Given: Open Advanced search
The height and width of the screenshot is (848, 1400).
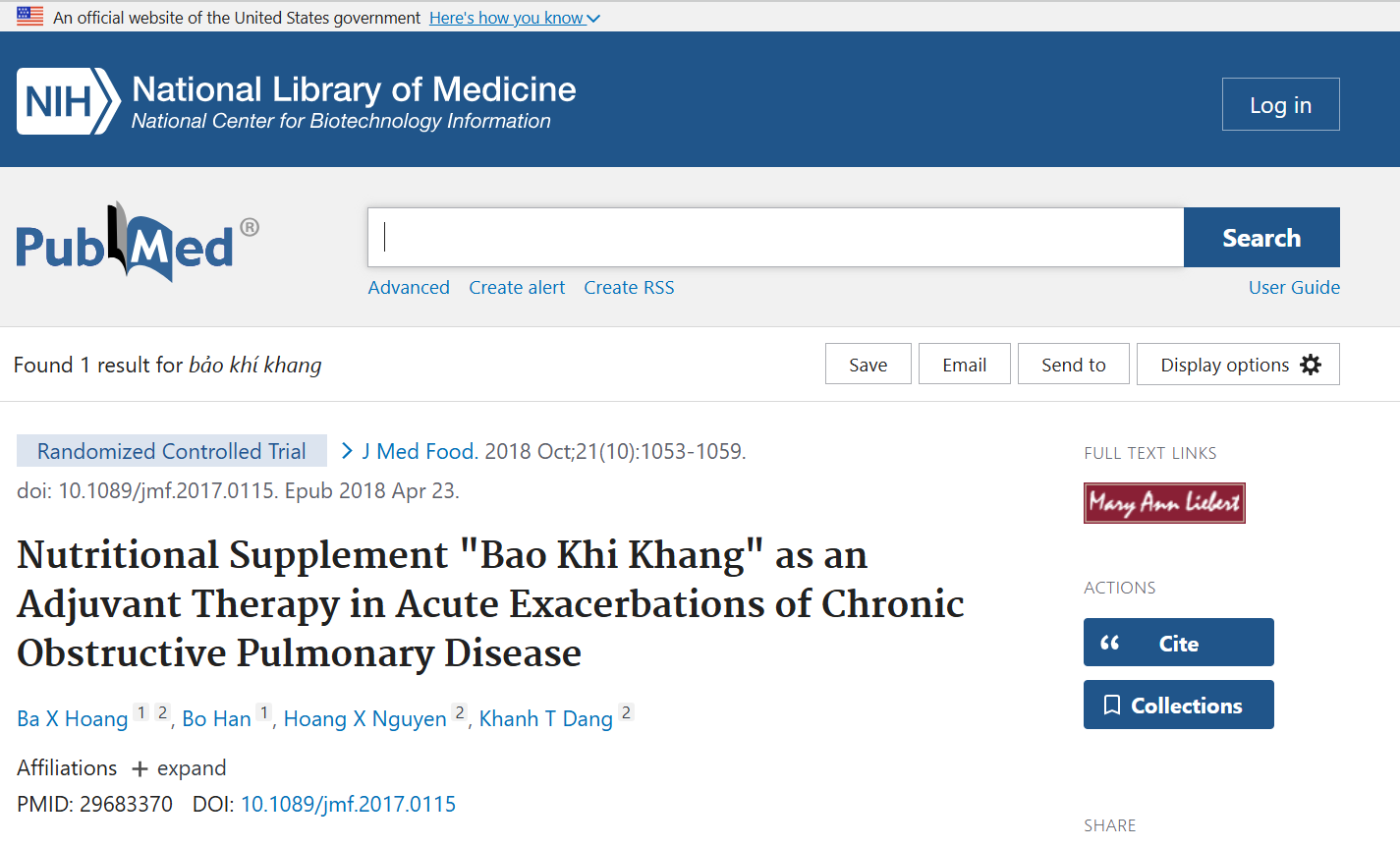Looking at the screenshot, I should [409, 287].
